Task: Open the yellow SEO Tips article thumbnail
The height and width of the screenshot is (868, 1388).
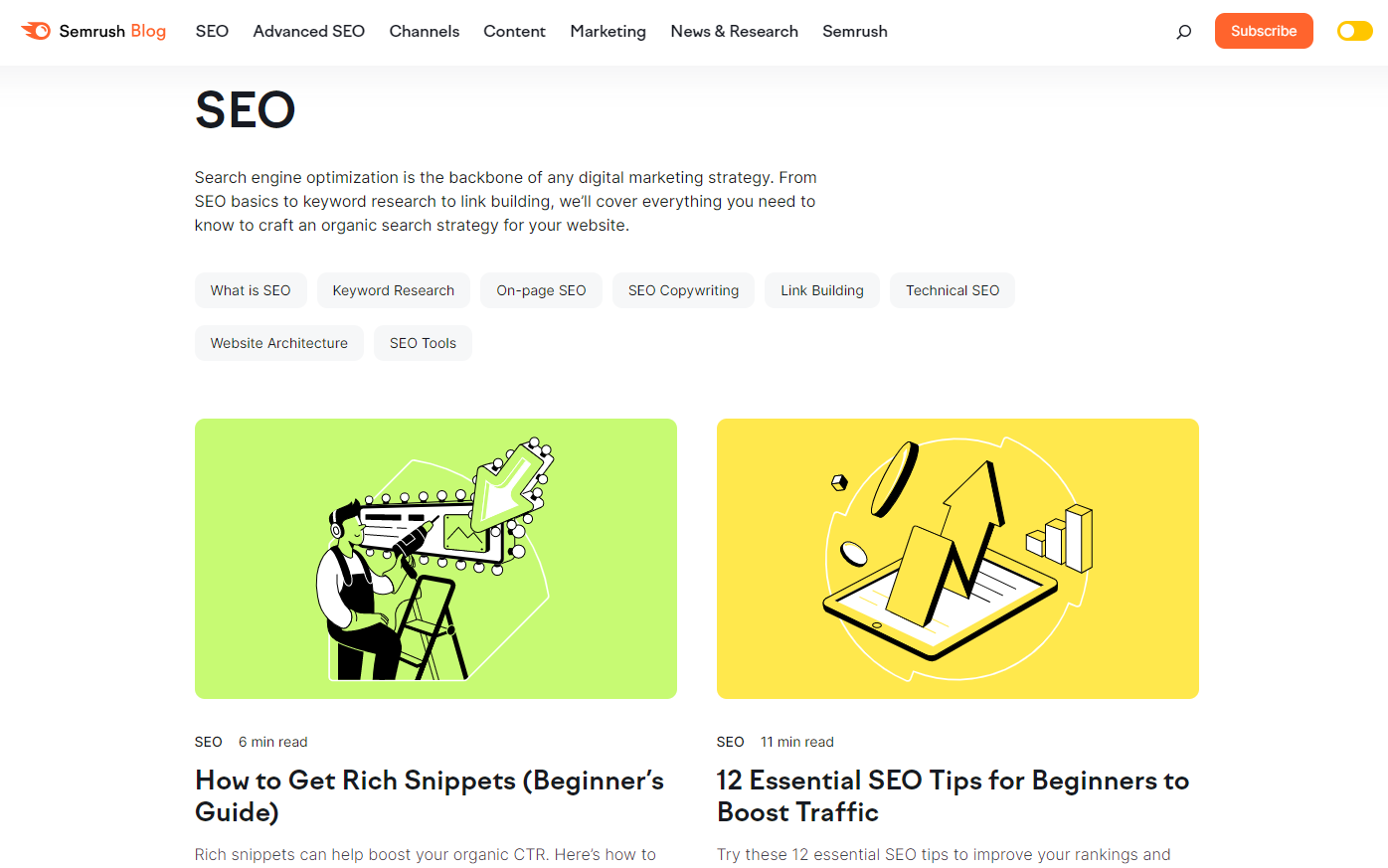Action: [x=957, y=559]
